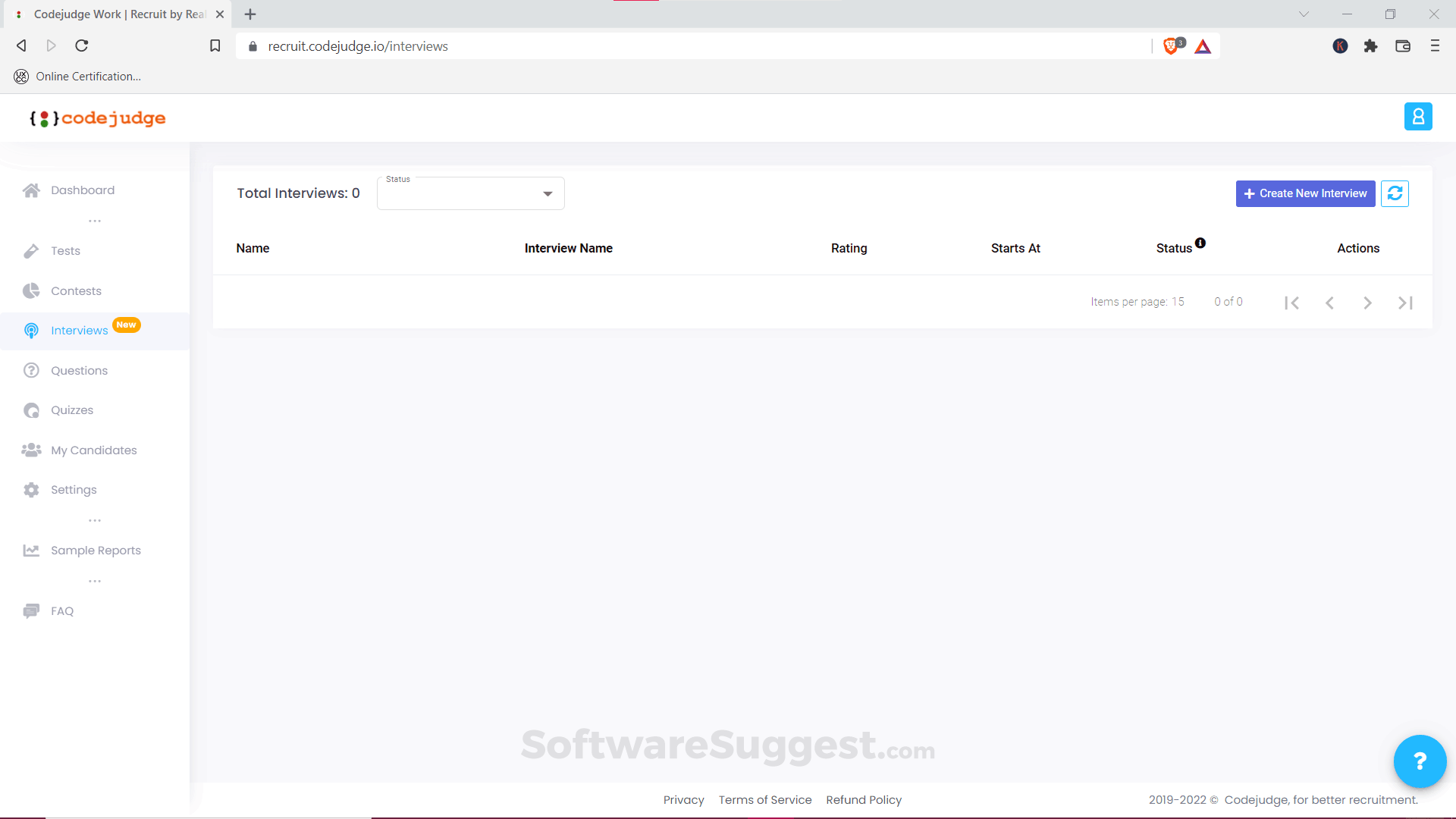Select the Tests section in sidebar
The width and height of the screenshot is (1456, 819).
point(65,250)
